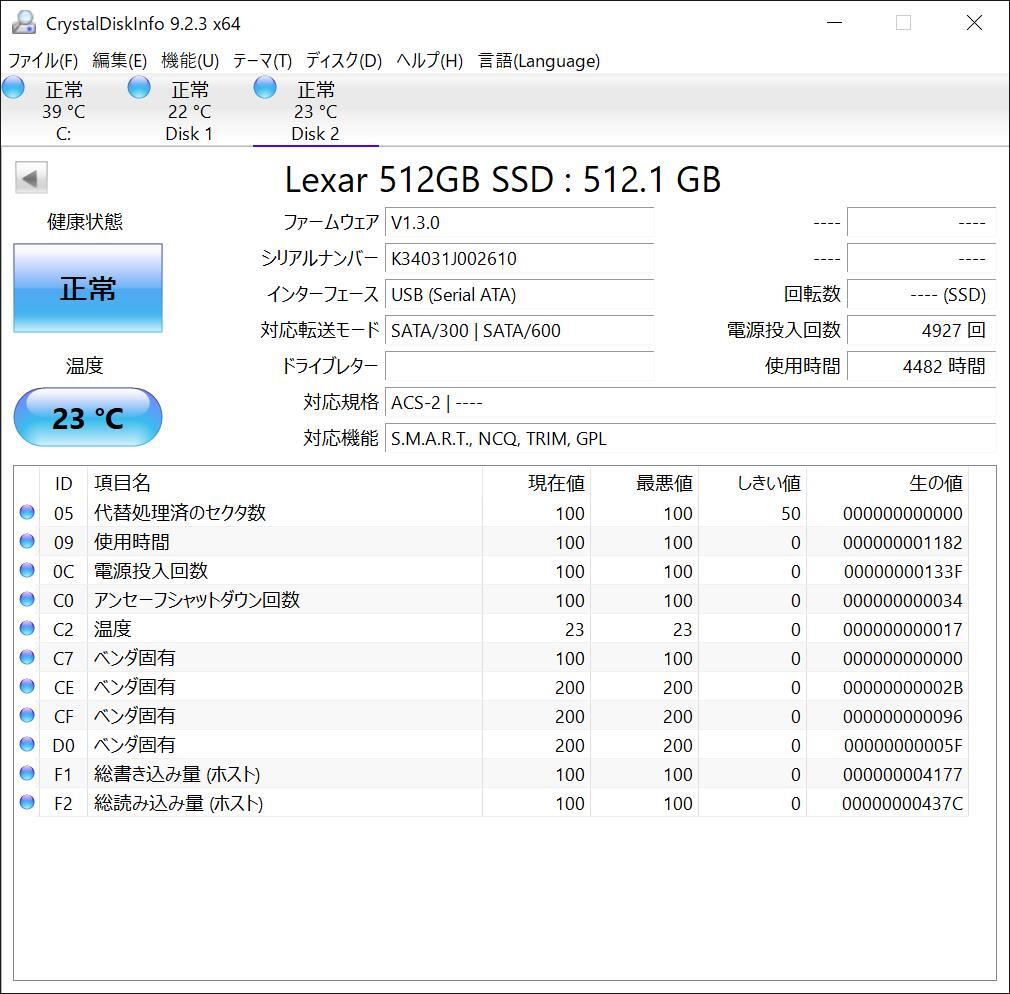Click the 最悪値 column header
This screenshot has width=1010, height=994.
[644, 483]
